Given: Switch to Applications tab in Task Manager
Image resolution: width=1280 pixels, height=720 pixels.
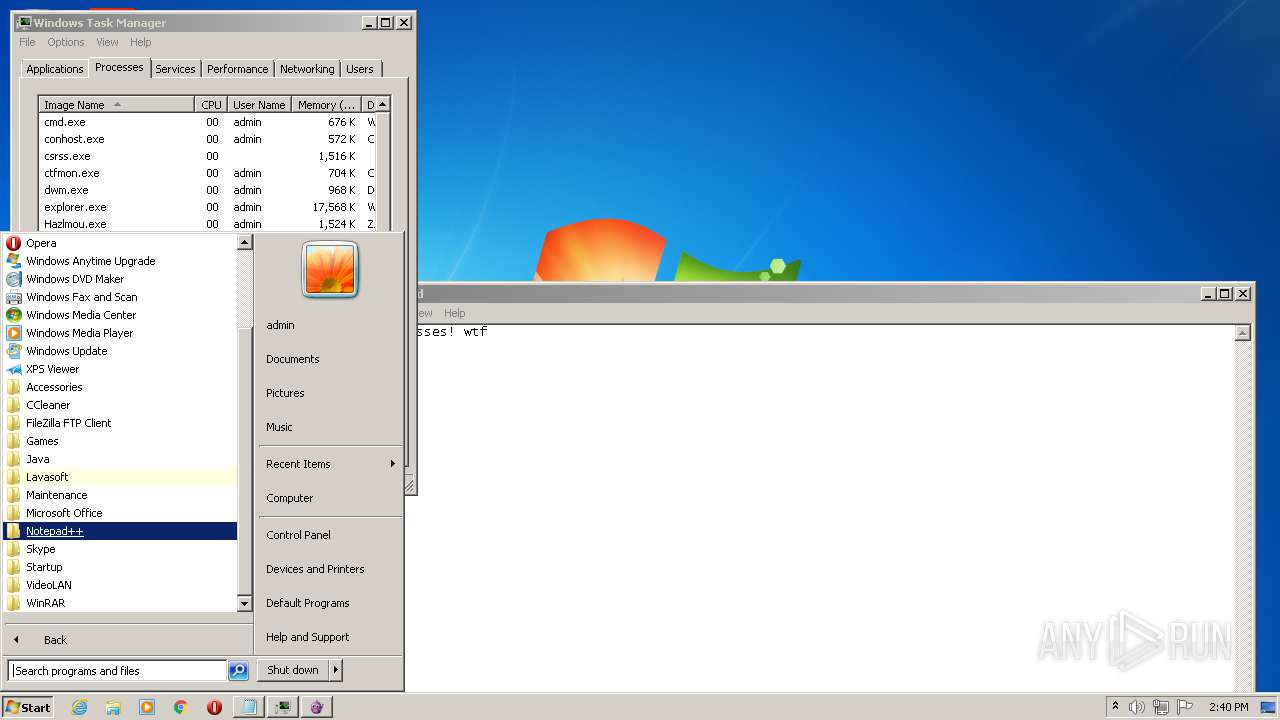Looking at the screenshot, I should point(54,69).
